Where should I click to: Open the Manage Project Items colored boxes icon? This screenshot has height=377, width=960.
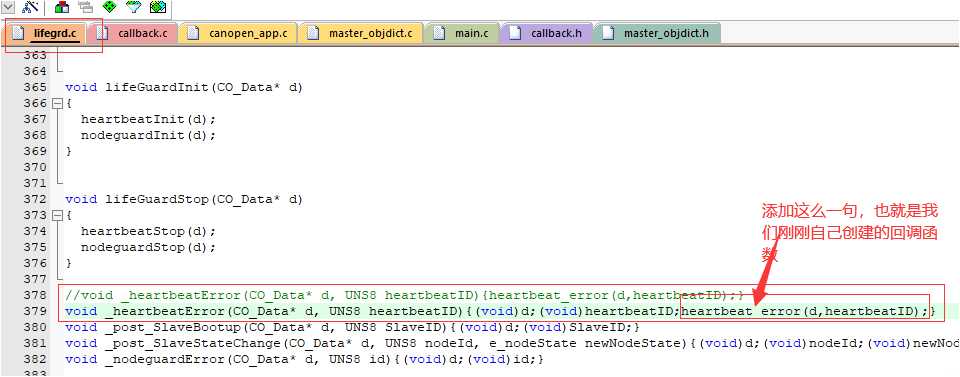click(x=62, y=7)
